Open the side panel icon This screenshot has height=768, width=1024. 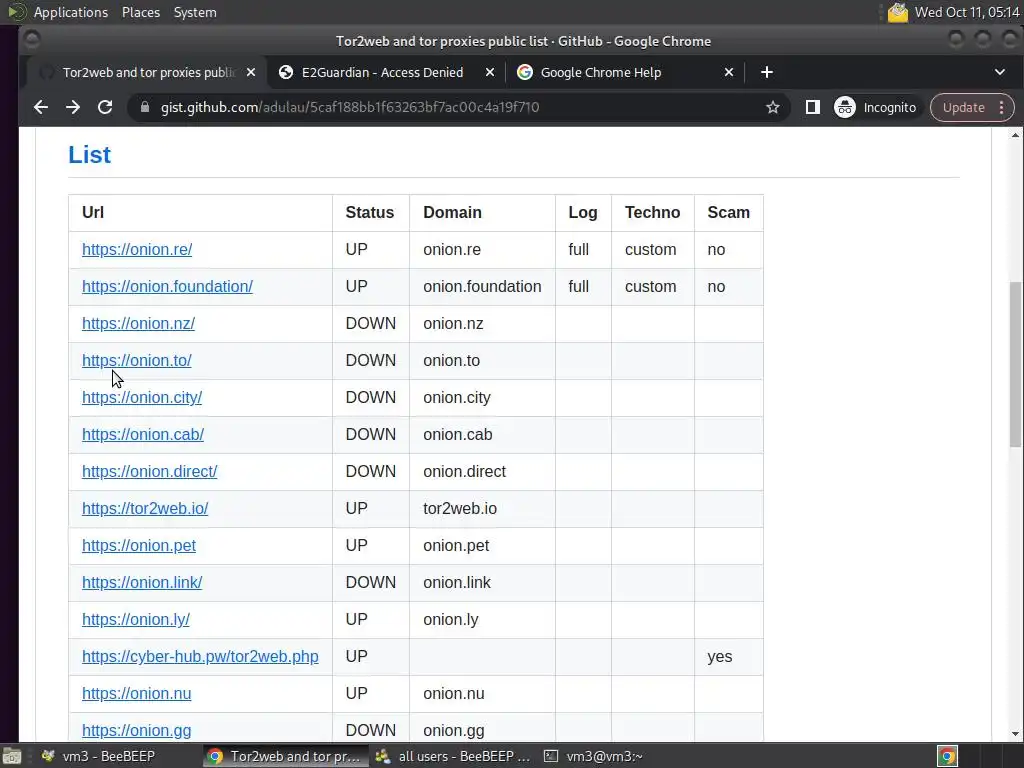[x=812, y=107]
